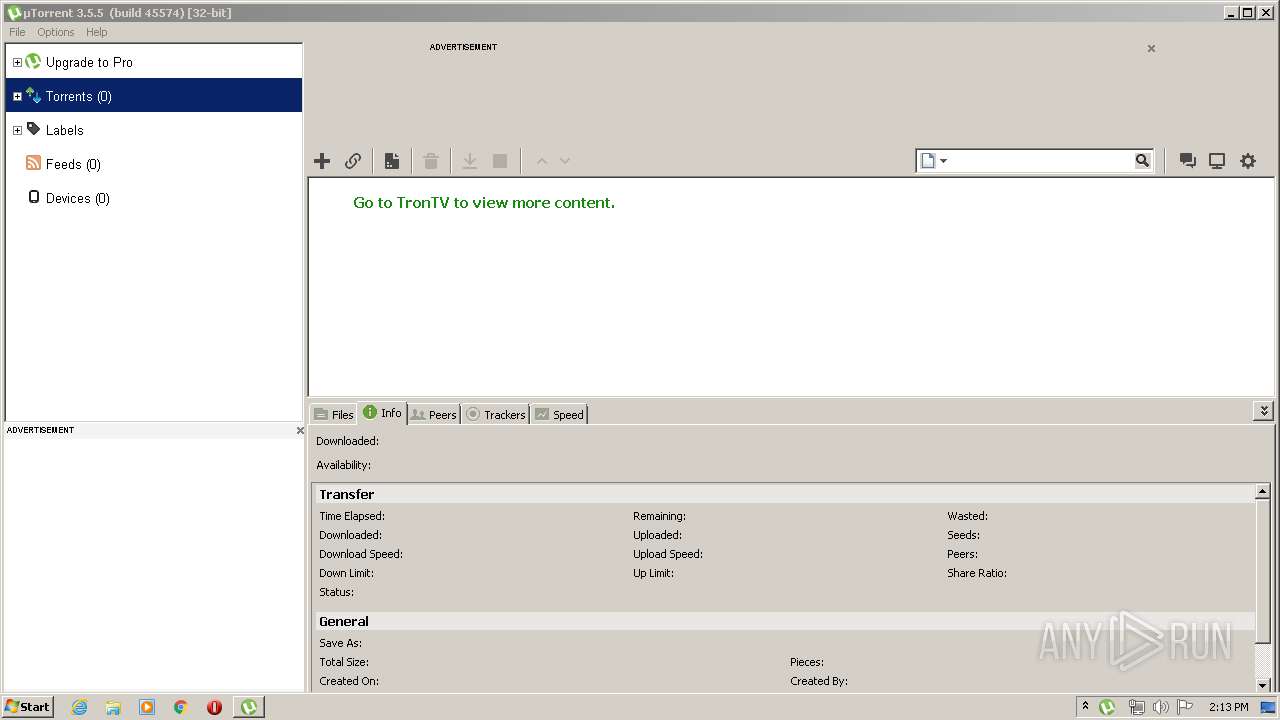
Task: Click the Action Center flag icon
Action: tap(1185, 707)
